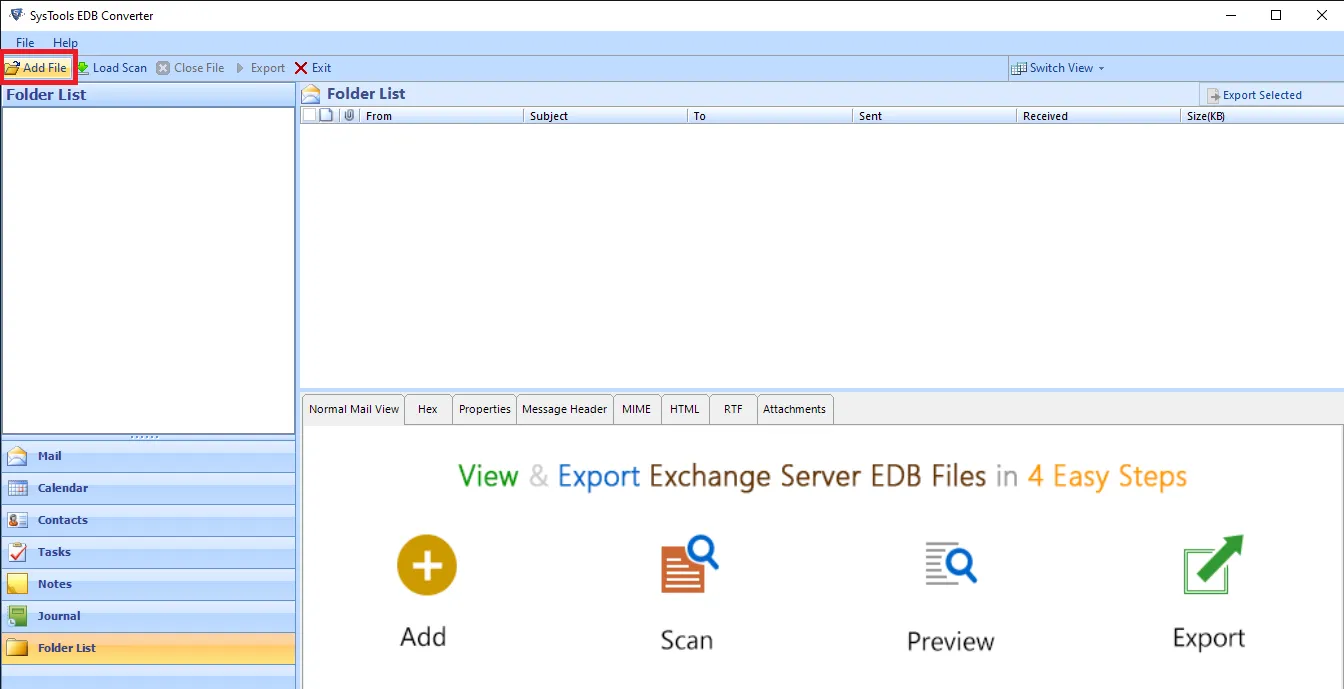Click the panel splitter grip above Mail
The height and width of the screenshot is (689, 1344).
145,437
